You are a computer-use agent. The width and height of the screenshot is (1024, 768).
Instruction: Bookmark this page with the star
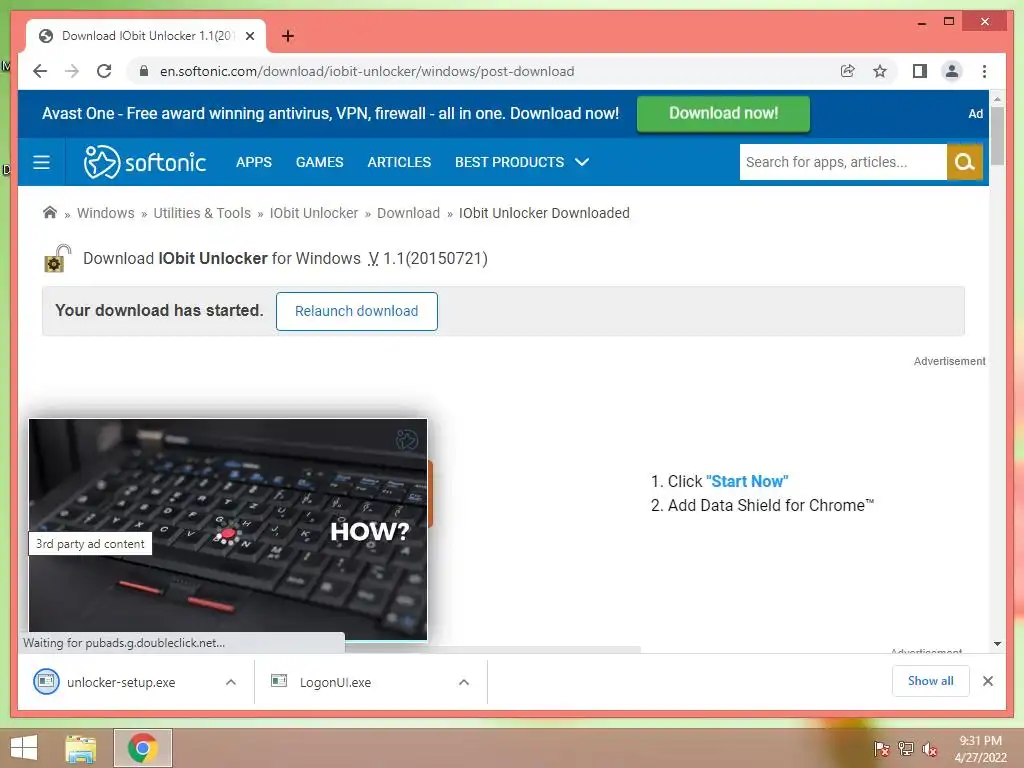[880, 71]
